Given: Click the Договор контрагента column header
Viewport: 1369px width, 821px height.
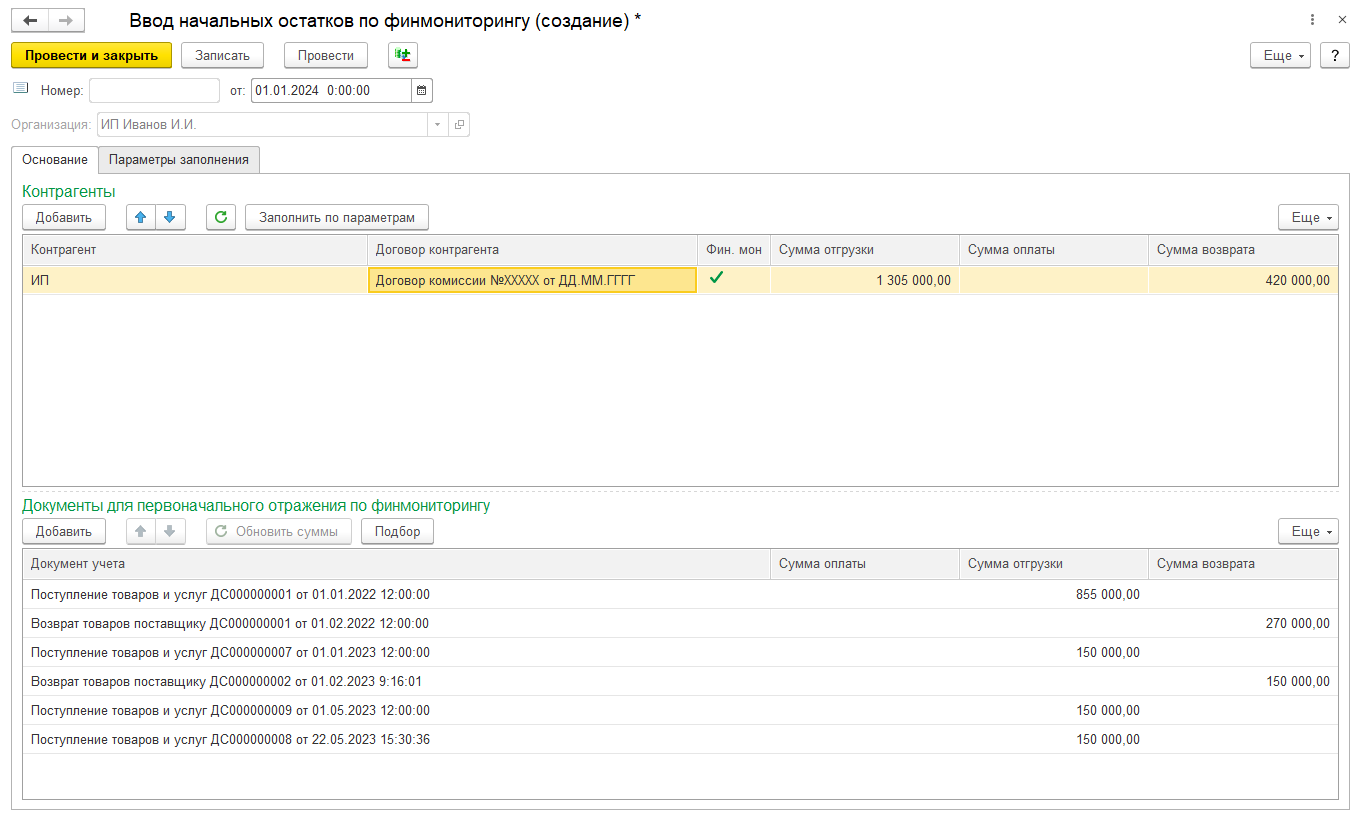Looking at the screenshot, I should [533, 250].
